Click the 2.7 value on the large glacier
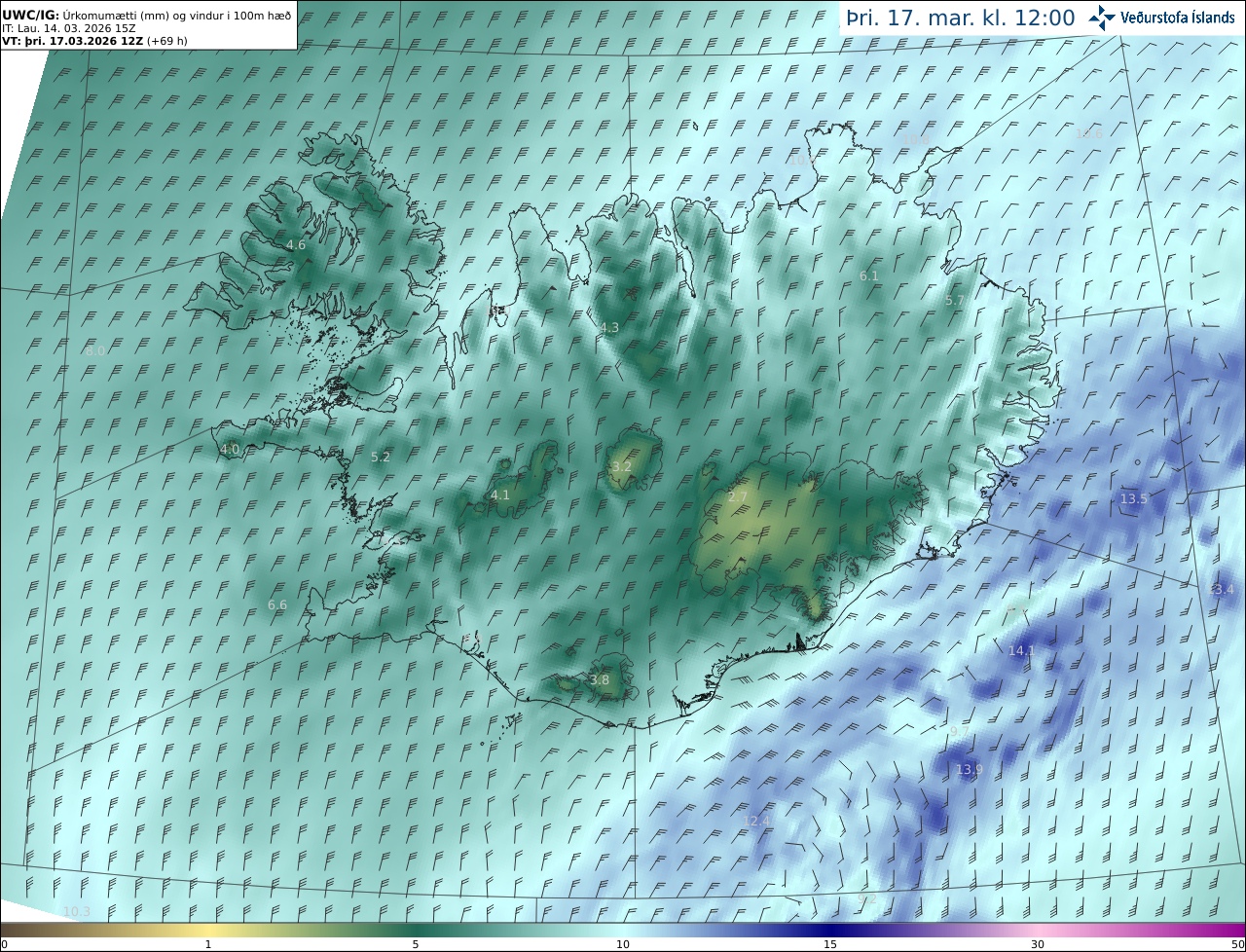Image resolution: width=1246 pixels, height=952 pixels. pos(738,497)
